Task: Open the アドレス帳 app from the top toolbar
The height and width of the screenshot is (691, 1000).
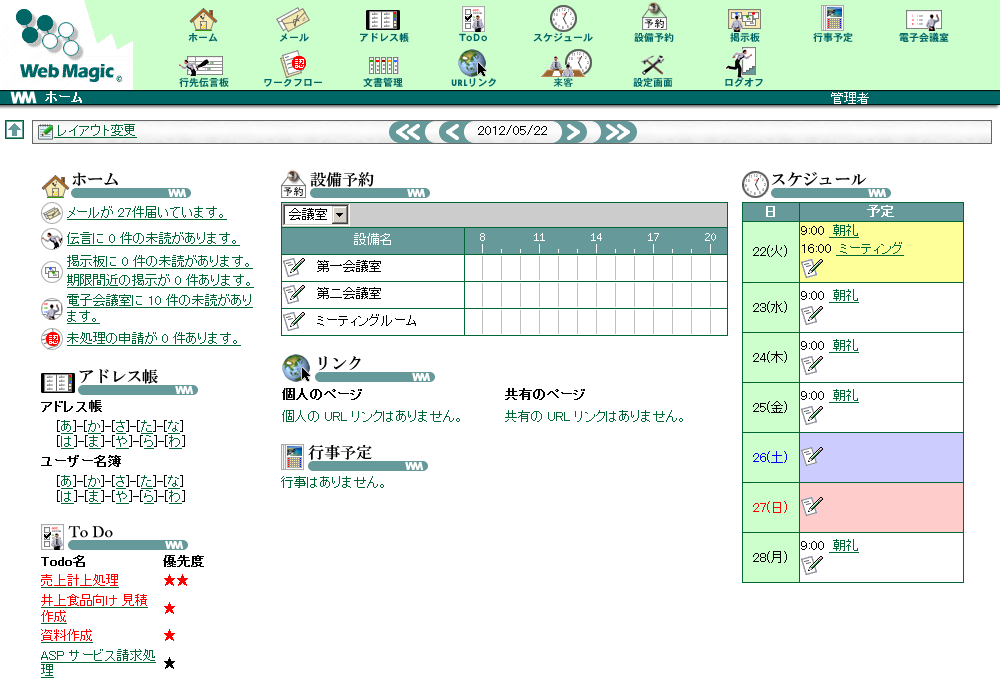Action: [383, 22]
